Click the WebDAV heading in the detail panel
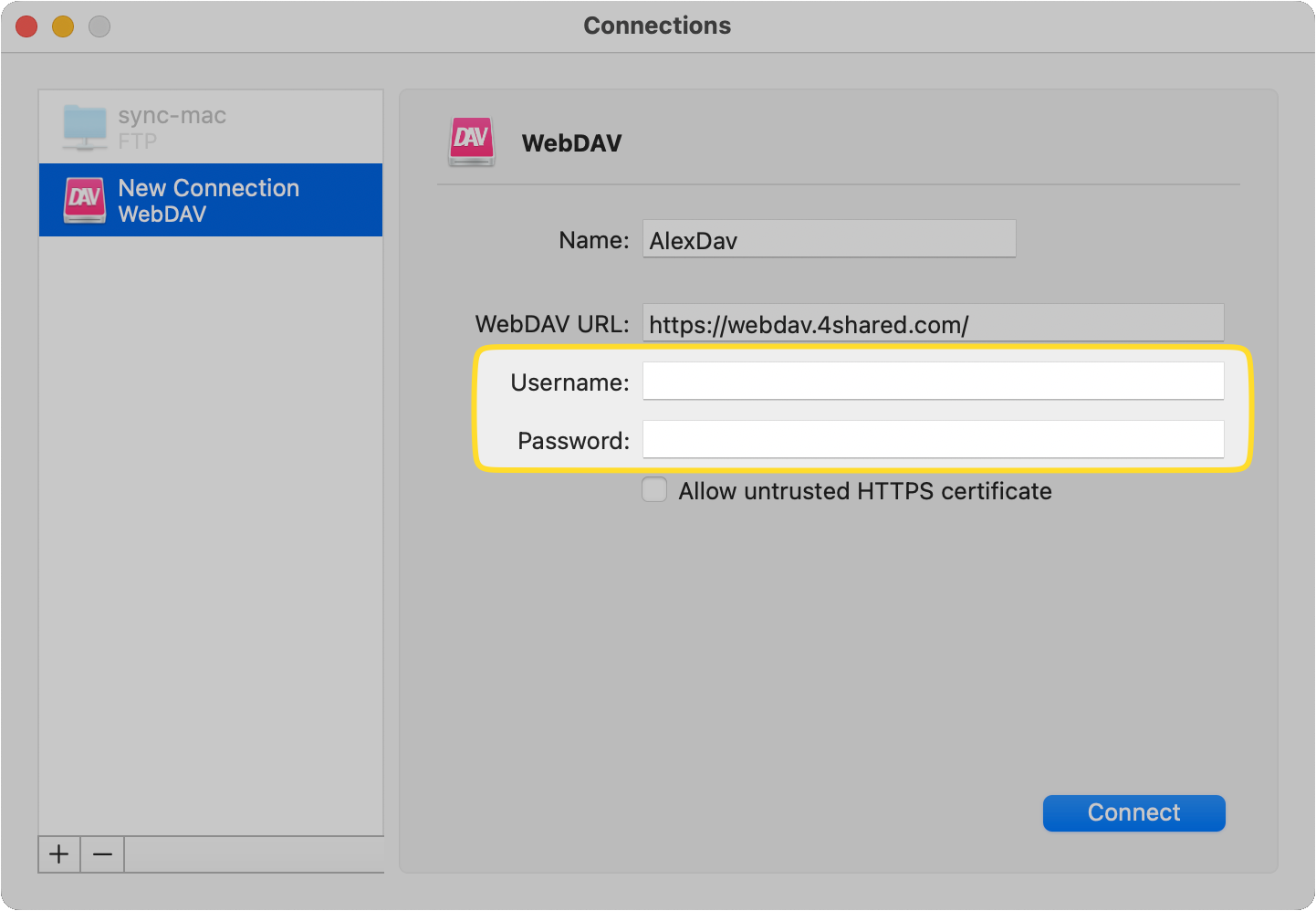The height and width of the screenshot is (911, 1316). (571, 142)
